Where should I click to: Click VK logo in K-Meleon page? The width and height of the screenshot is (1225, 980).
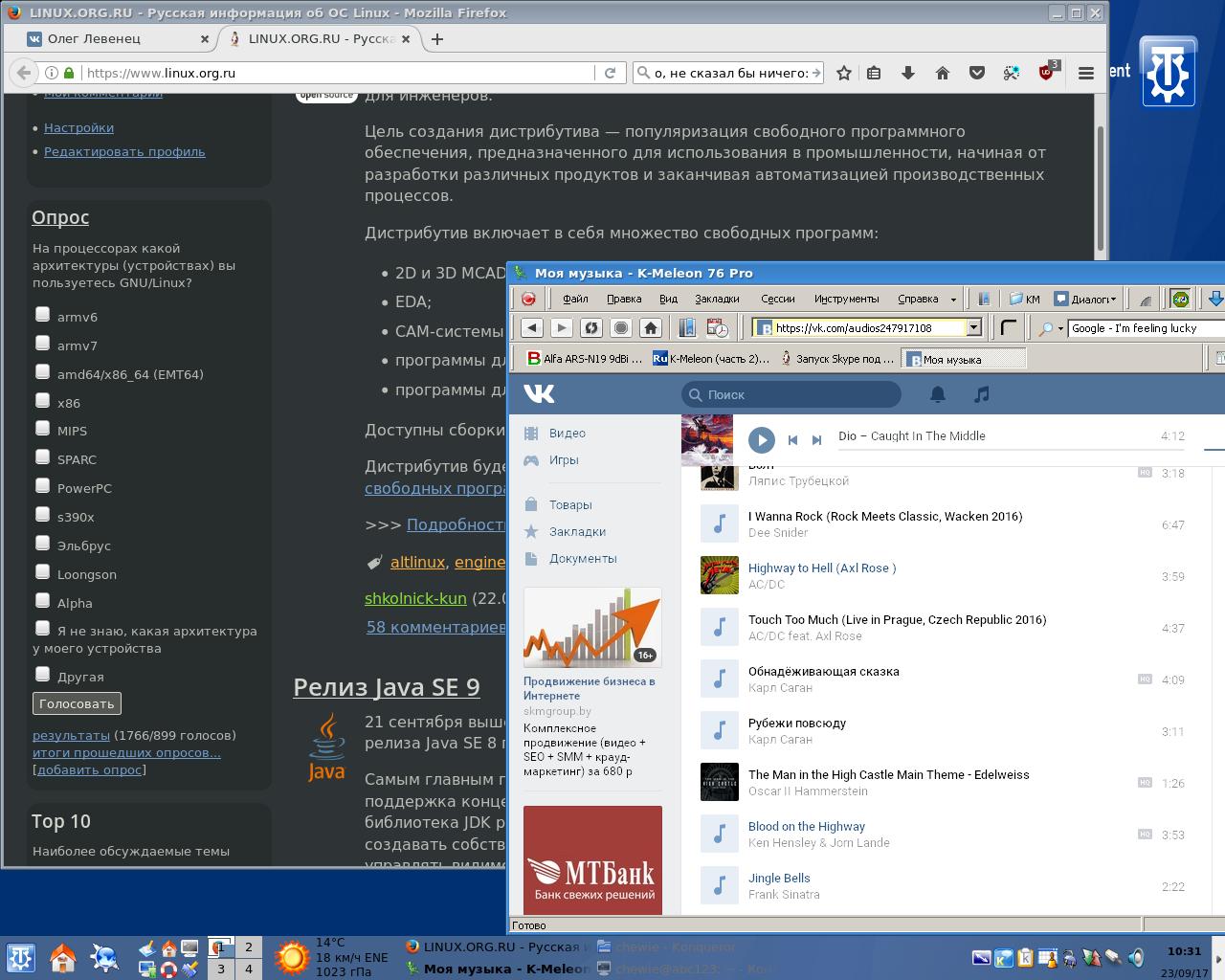(539, 393)
